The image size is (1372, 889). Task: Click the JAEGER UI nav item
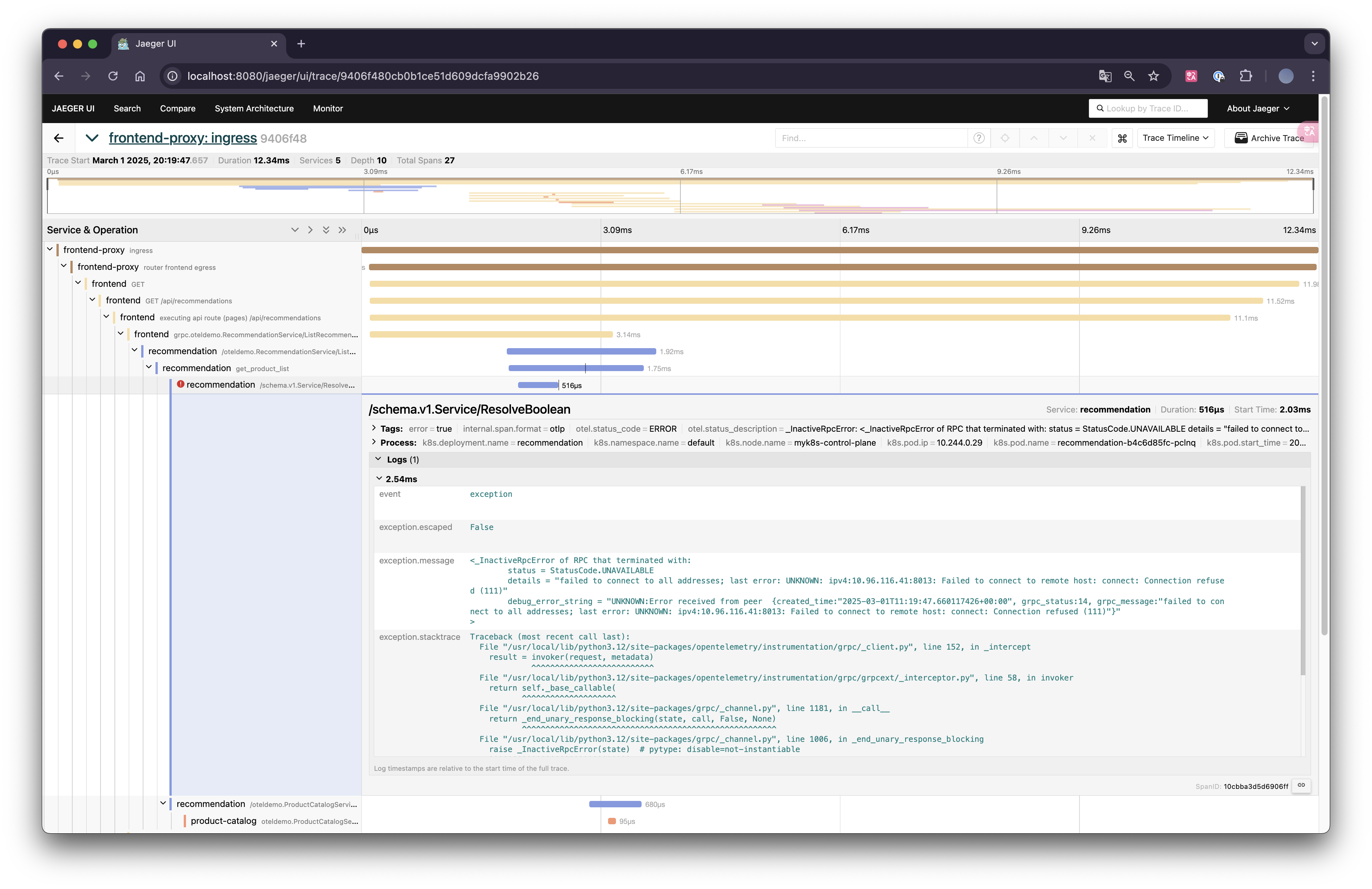[x=73, y=108]
